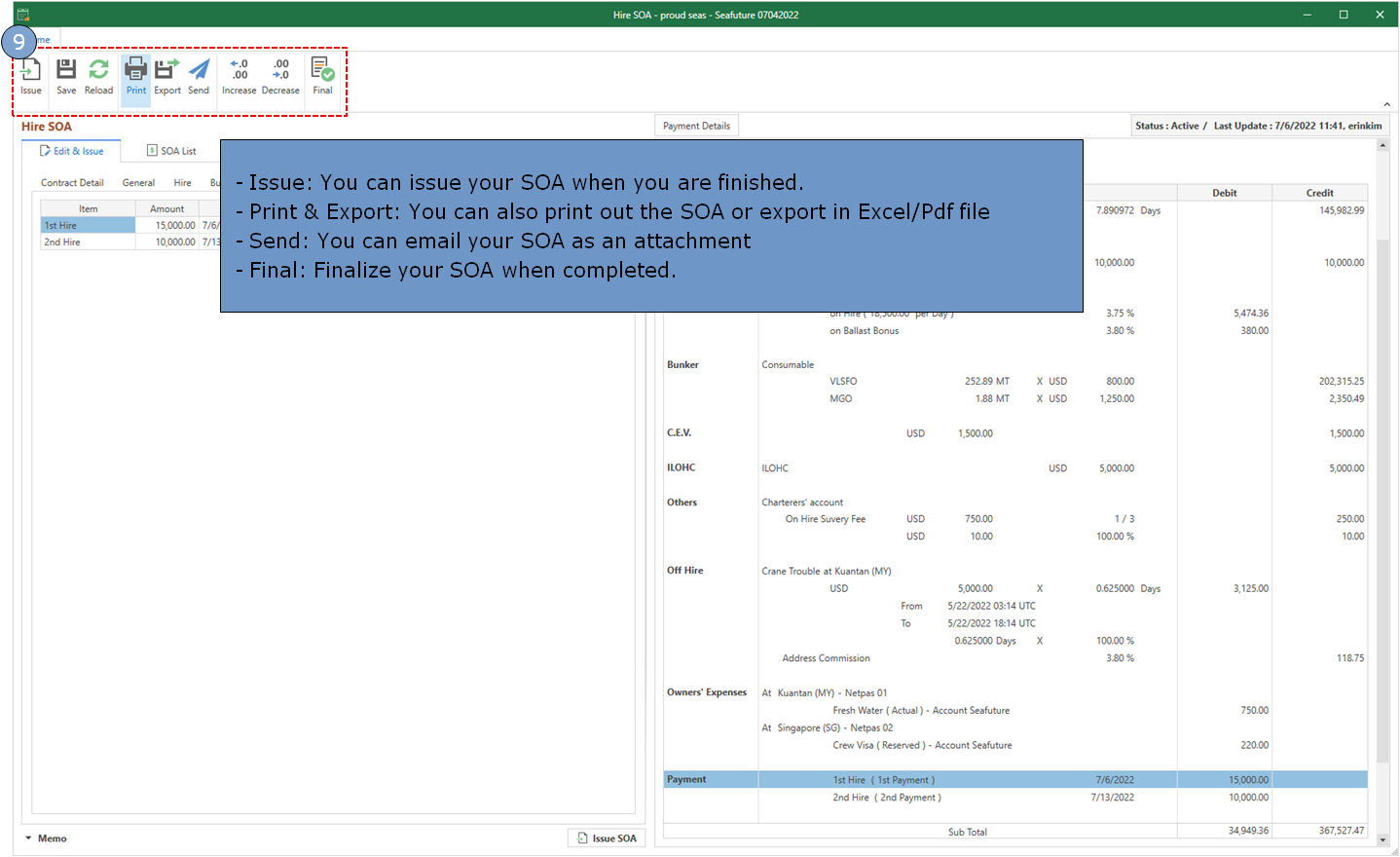Image resolution: width=1400 pixels, height=857 pixels.
Task: Click the Payment Details button
Action: 696,126
